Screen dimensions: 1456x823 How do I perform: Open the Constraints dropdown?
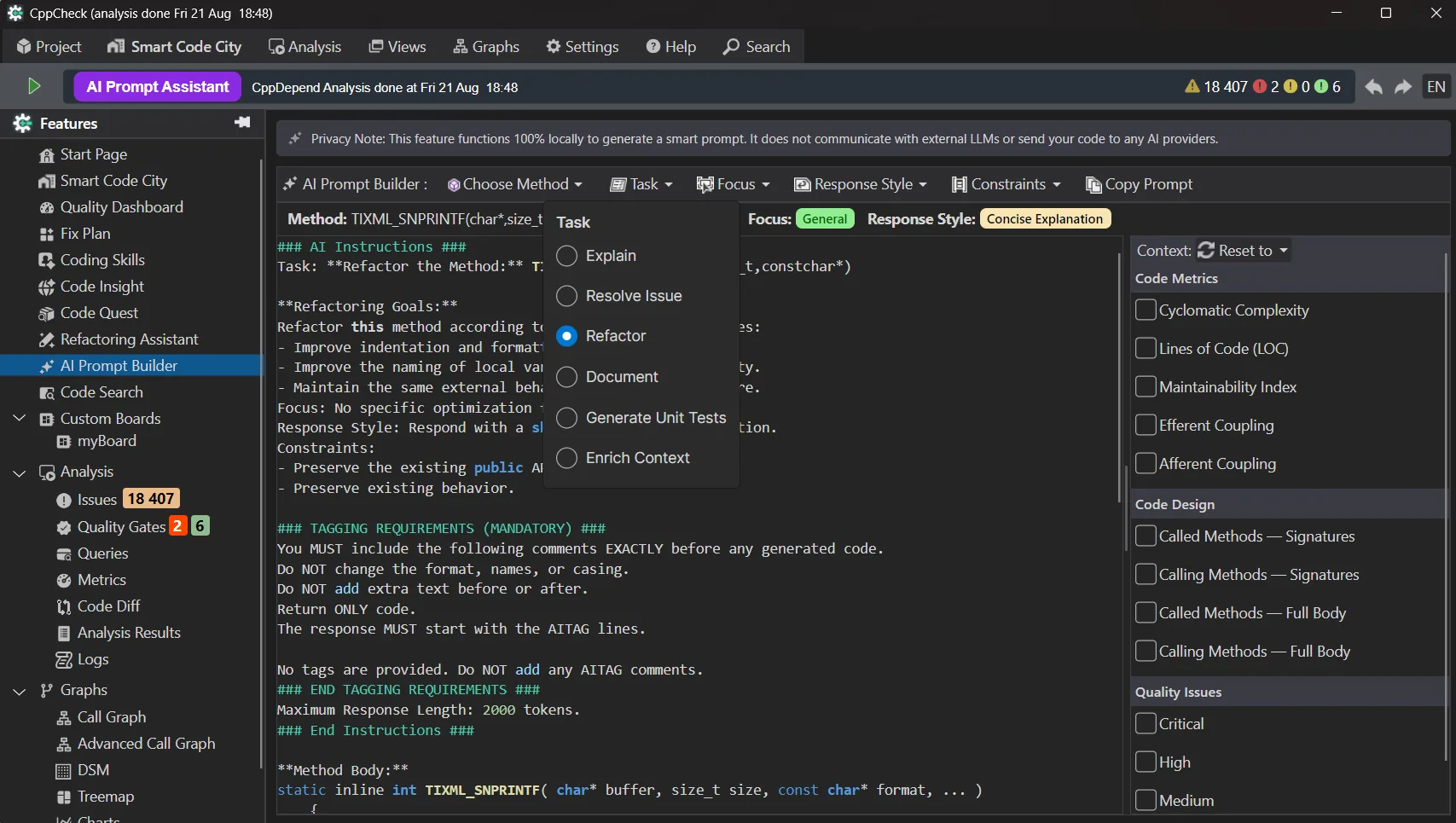[x=1006, y=184]
